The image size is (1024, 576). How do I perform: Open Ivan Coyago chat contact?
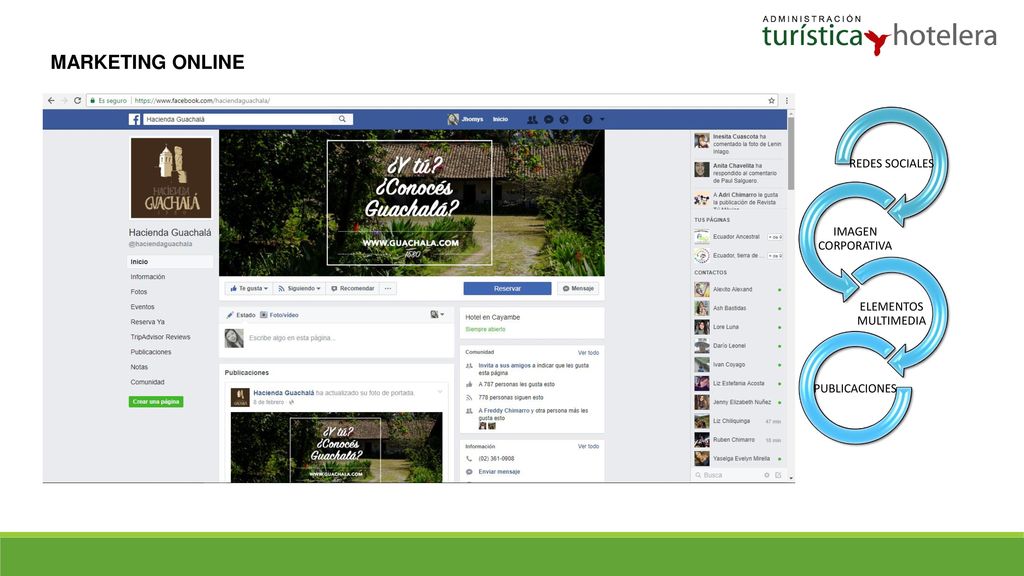[738, 365]
